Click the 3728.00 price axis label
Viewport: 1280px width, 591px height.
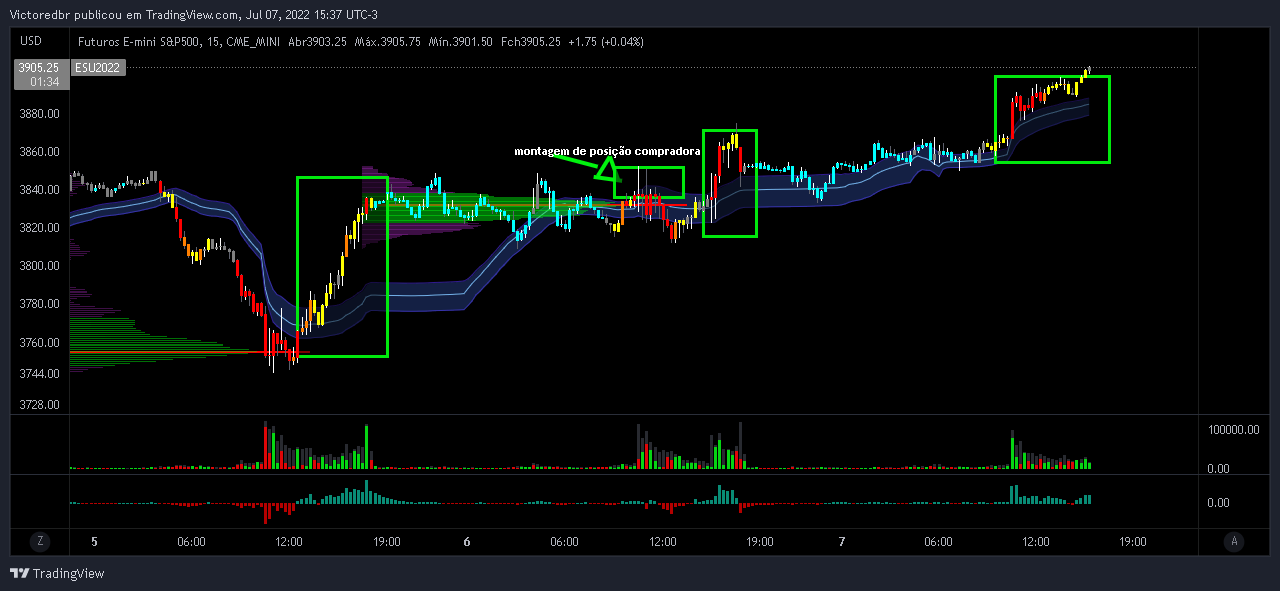39,405
